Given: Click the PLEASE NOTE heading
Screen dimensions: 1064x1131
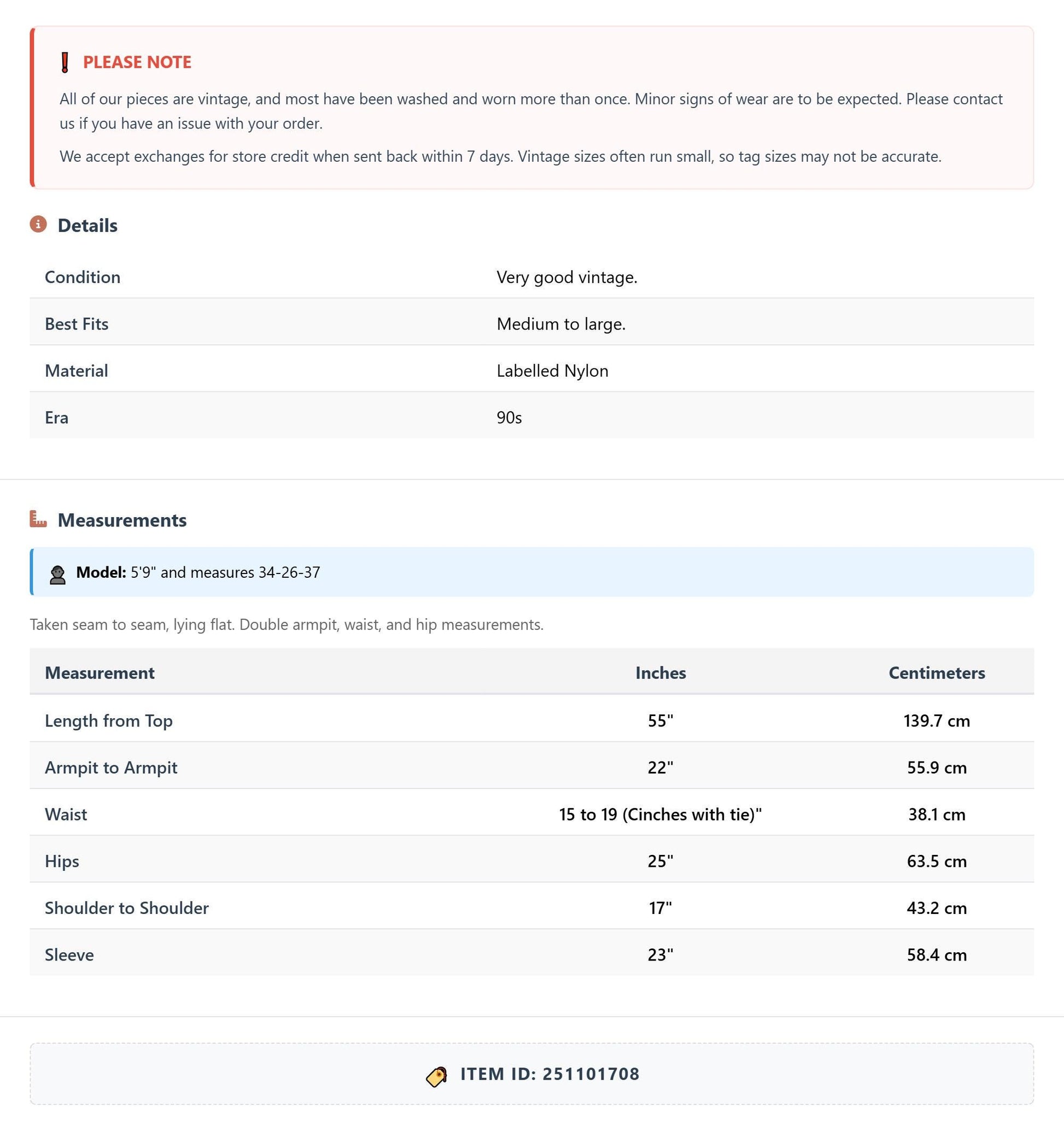Looking at the screenshot, I should pos(137,62).
